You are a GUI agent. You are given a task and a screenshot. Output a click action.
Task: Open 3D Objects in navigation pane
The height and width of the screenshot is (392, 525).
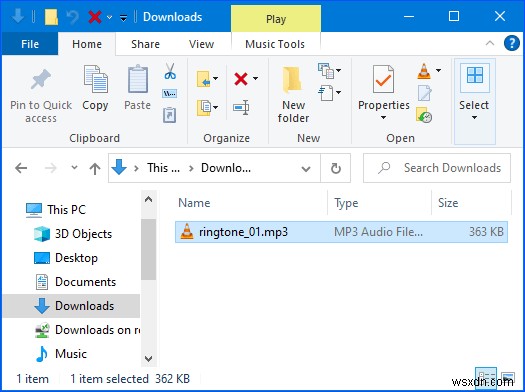[x=83, y=234]
